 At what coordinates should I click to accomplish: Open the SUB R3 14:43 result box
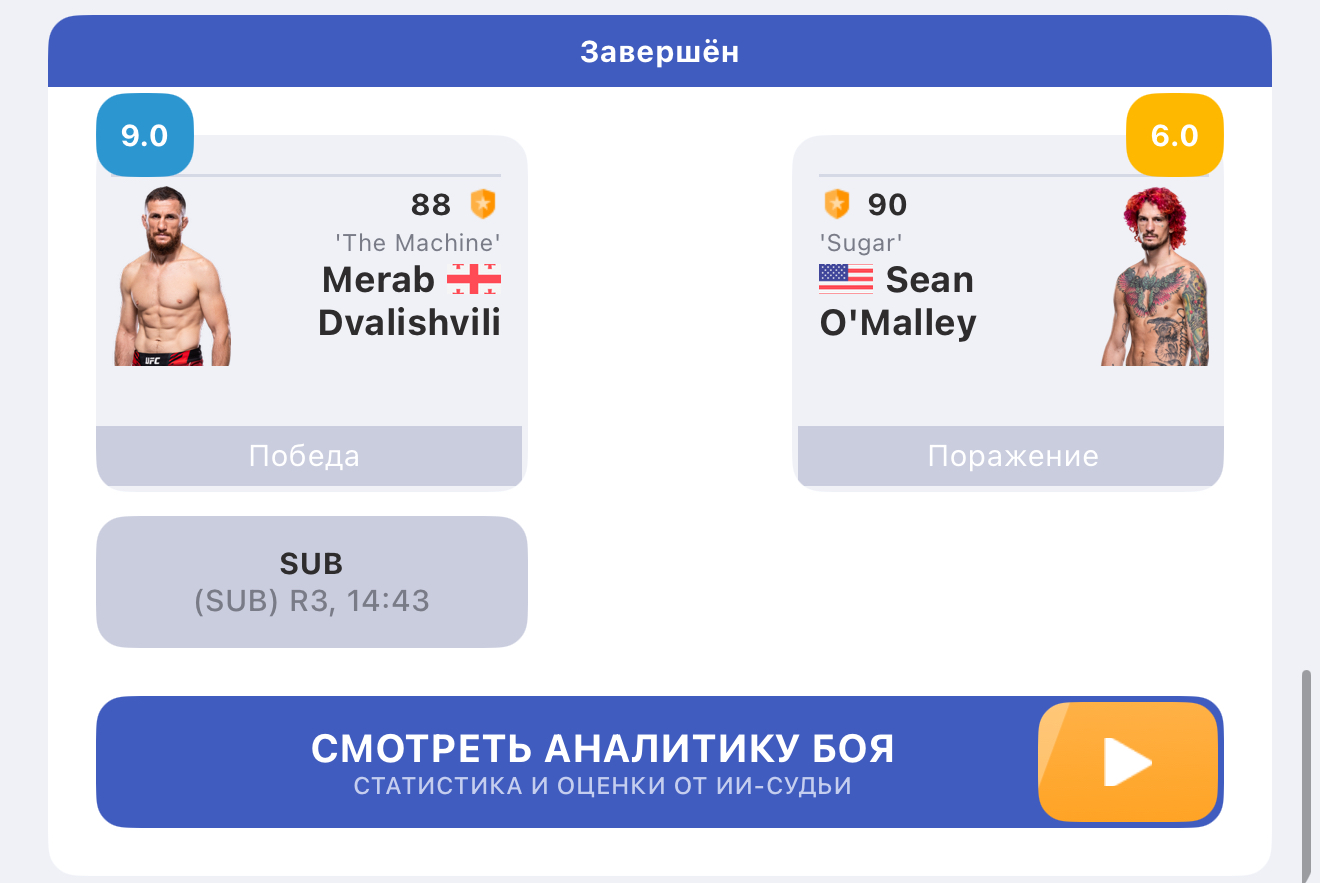[x=312, y=582]
